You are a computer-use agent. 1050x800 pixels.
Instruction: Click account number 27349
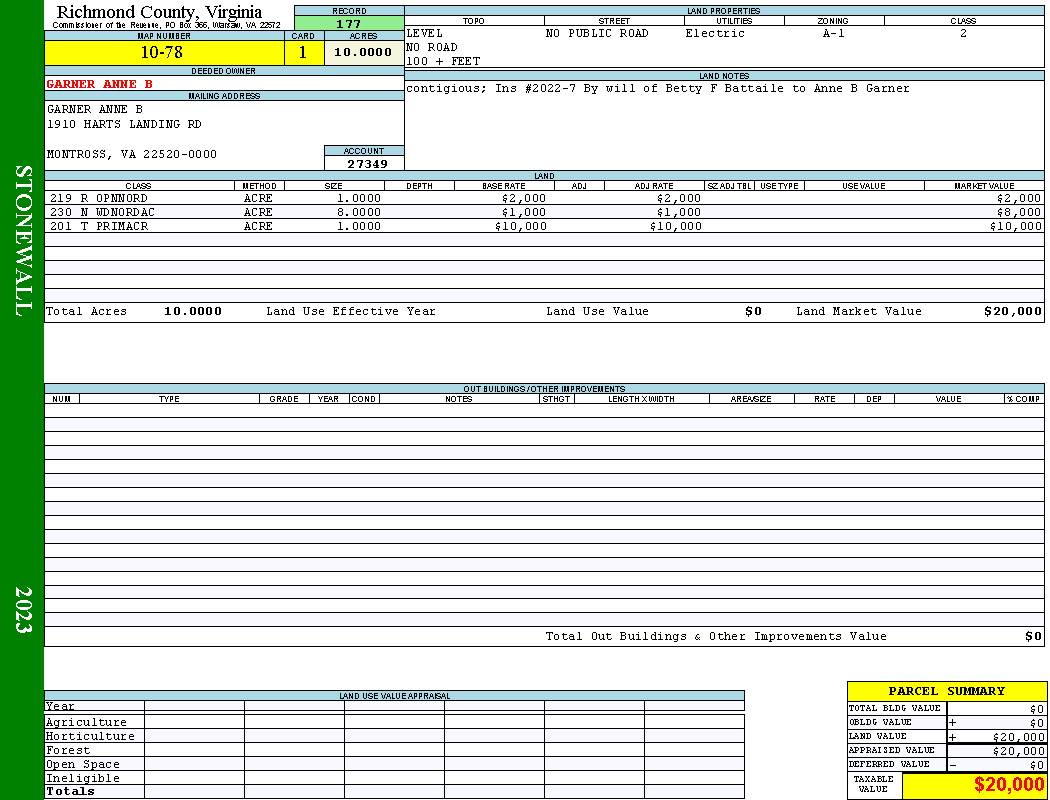(x=367, y=163)
